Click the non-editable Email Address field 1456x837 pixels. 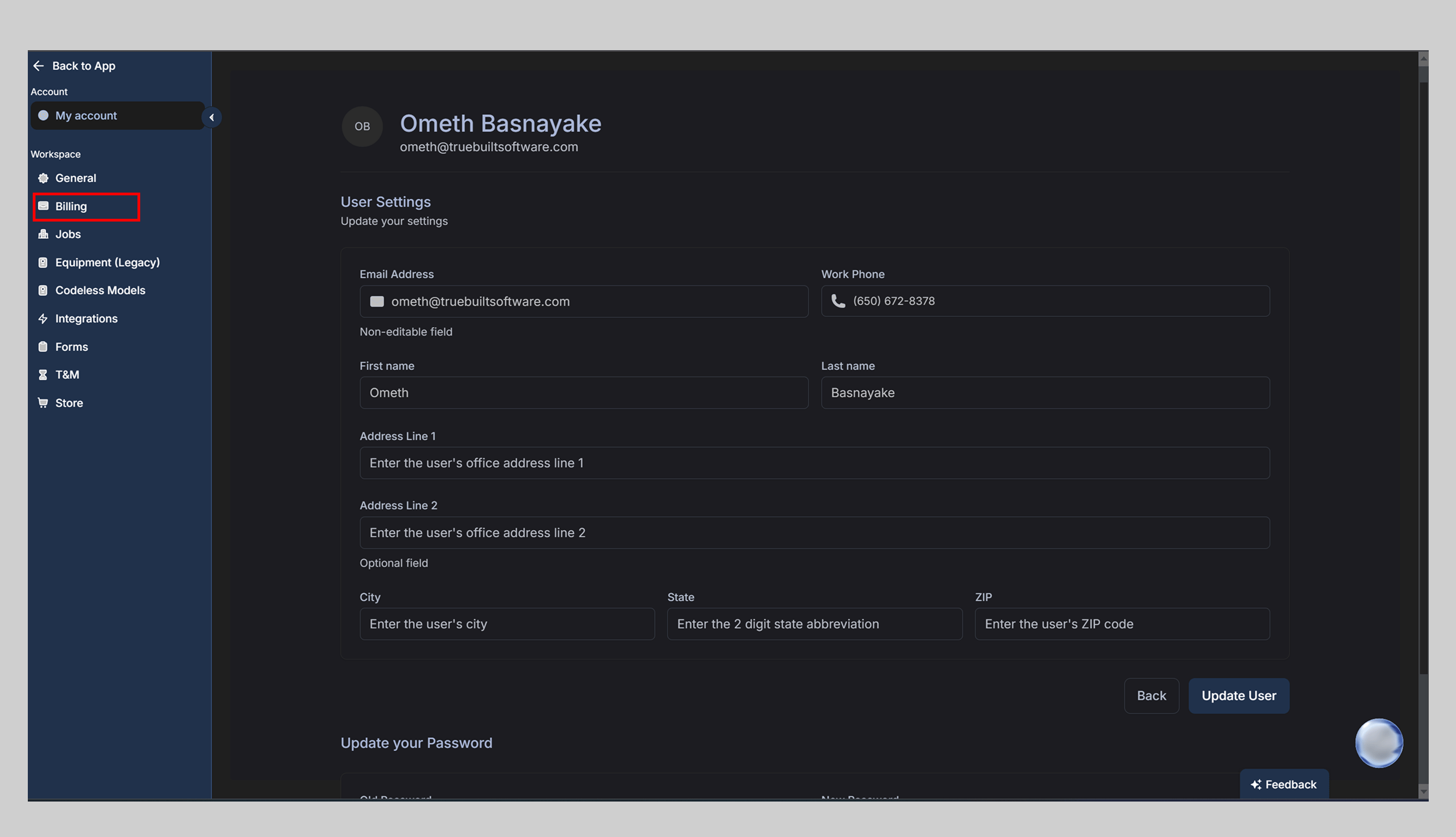[584, 301]
